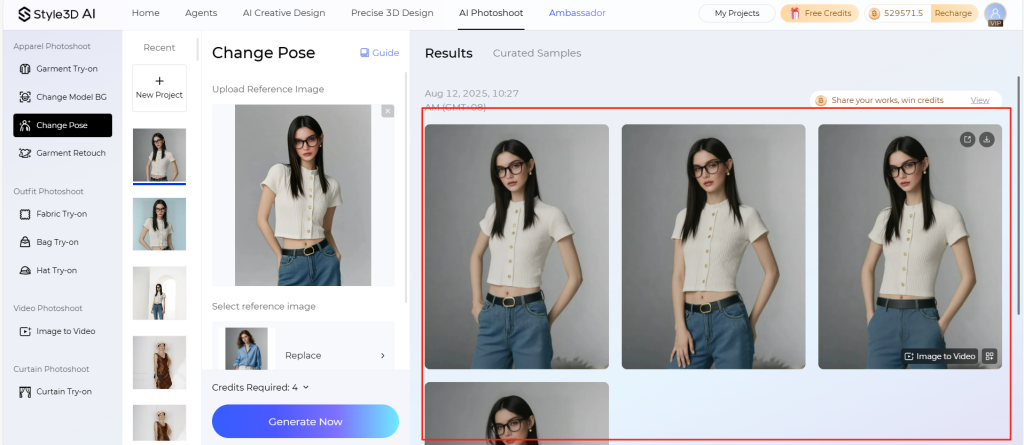This screenshot has width=1024, height=445.
Task: Select the recent thumbnail with gray background
Action: click(x=159, y=155)
